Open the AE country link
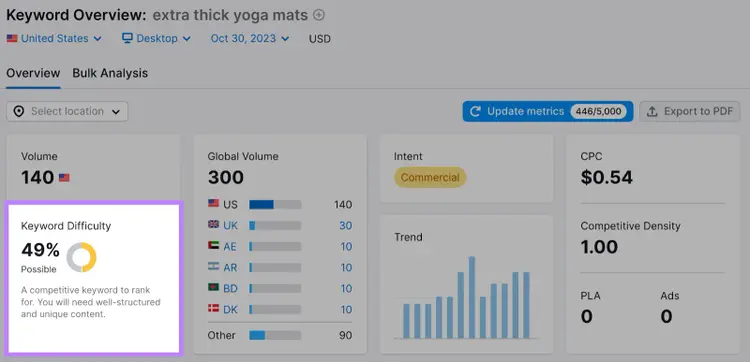The image size is (750, 362). point(230,247)
